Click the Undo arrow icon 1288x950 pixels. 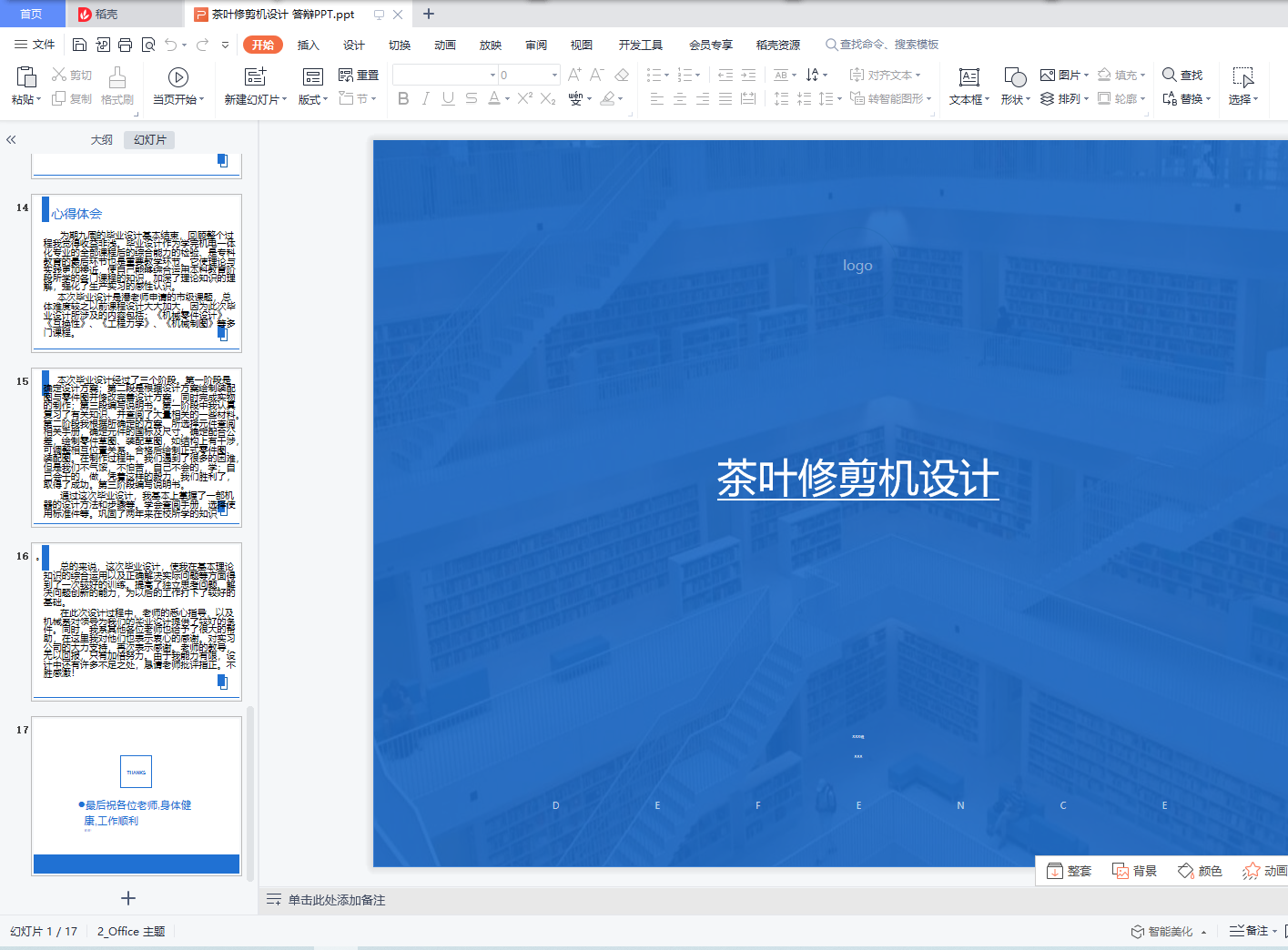[171, 45]
